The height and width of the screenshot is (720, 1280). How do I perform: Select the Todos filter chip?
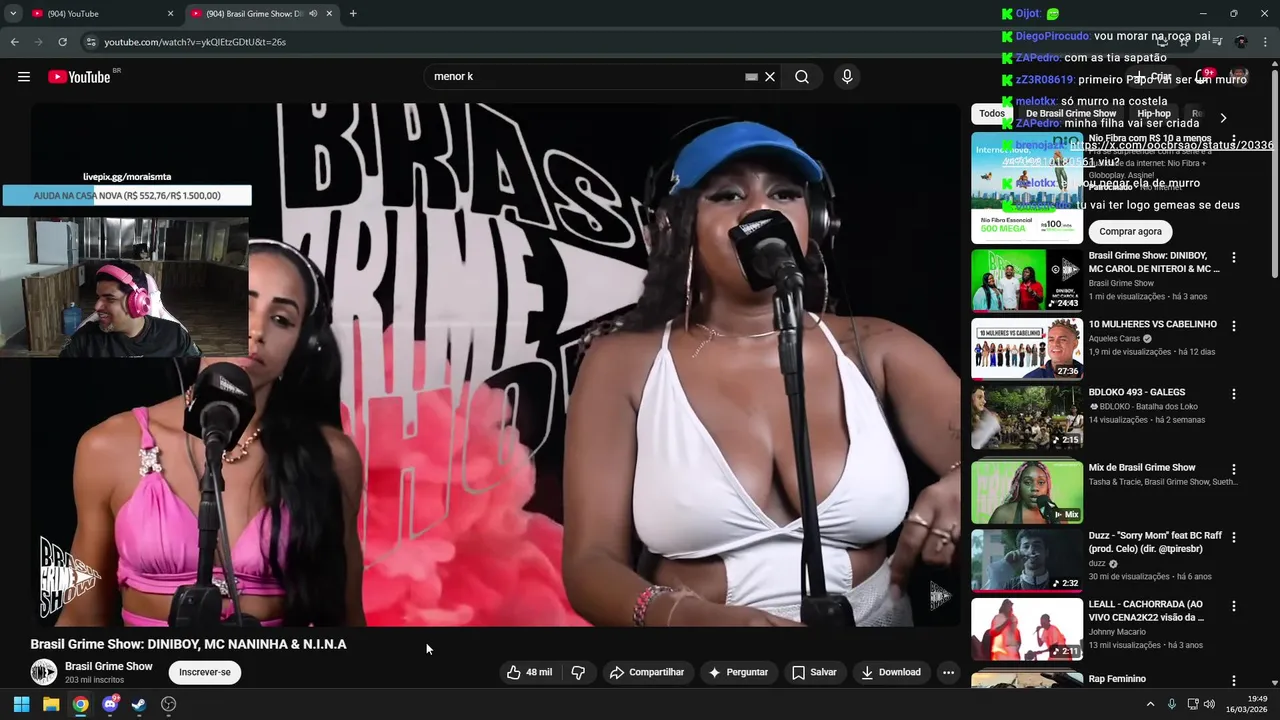[992, 114]
